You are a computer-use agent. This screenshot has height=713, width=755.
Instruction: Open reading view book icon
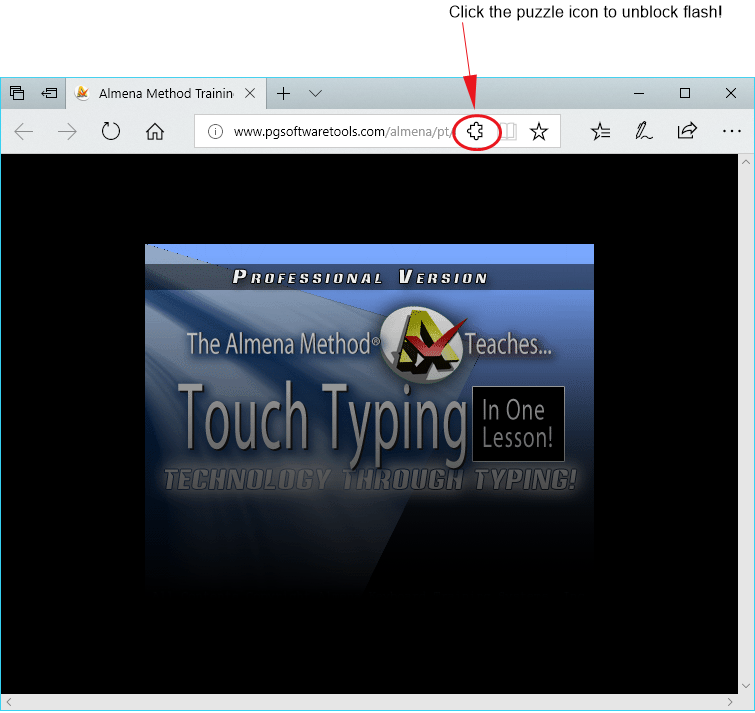[x=508, y=131]
